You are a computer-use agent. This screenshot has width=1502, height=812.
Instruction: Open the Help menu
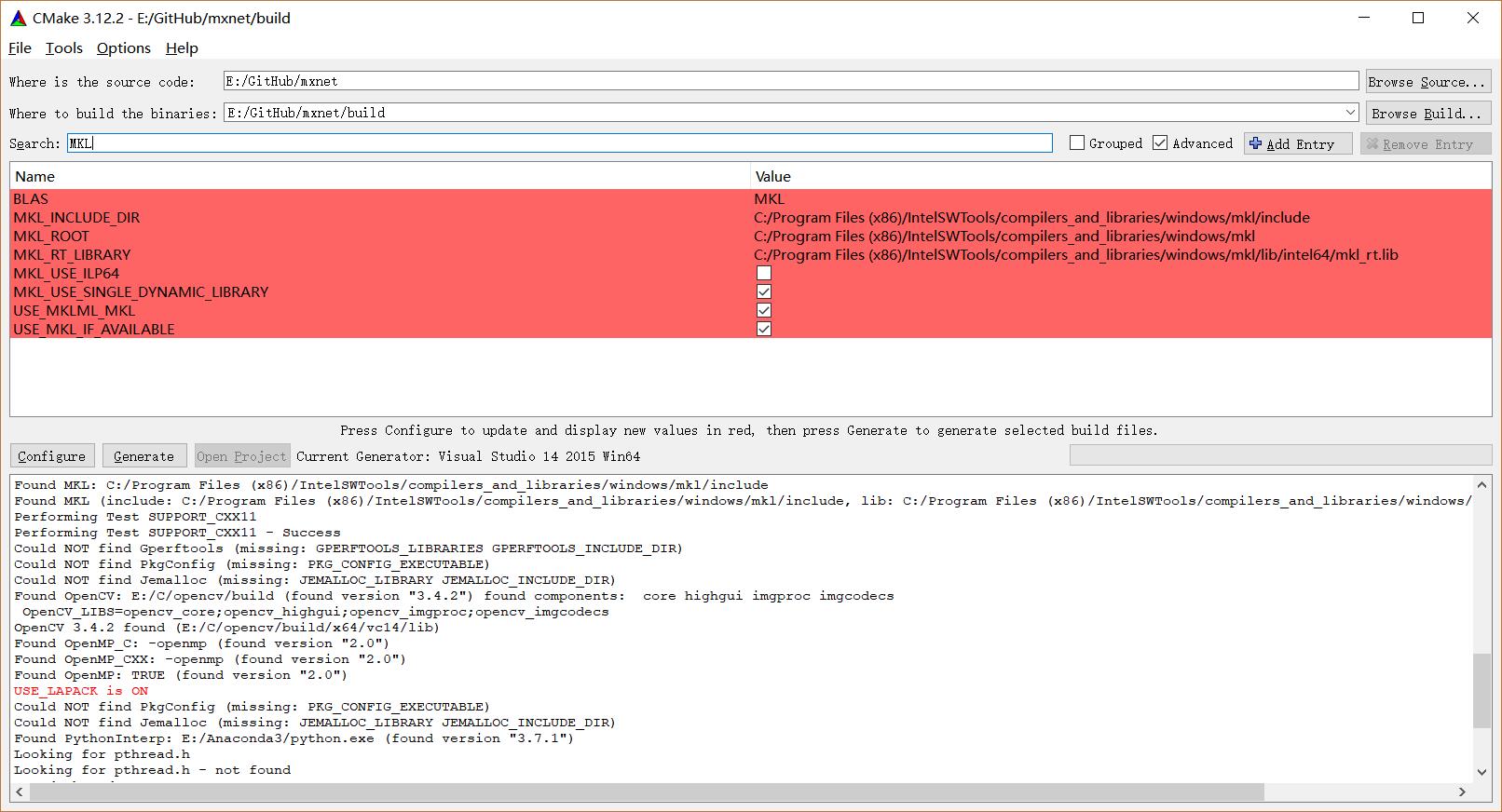182,47
